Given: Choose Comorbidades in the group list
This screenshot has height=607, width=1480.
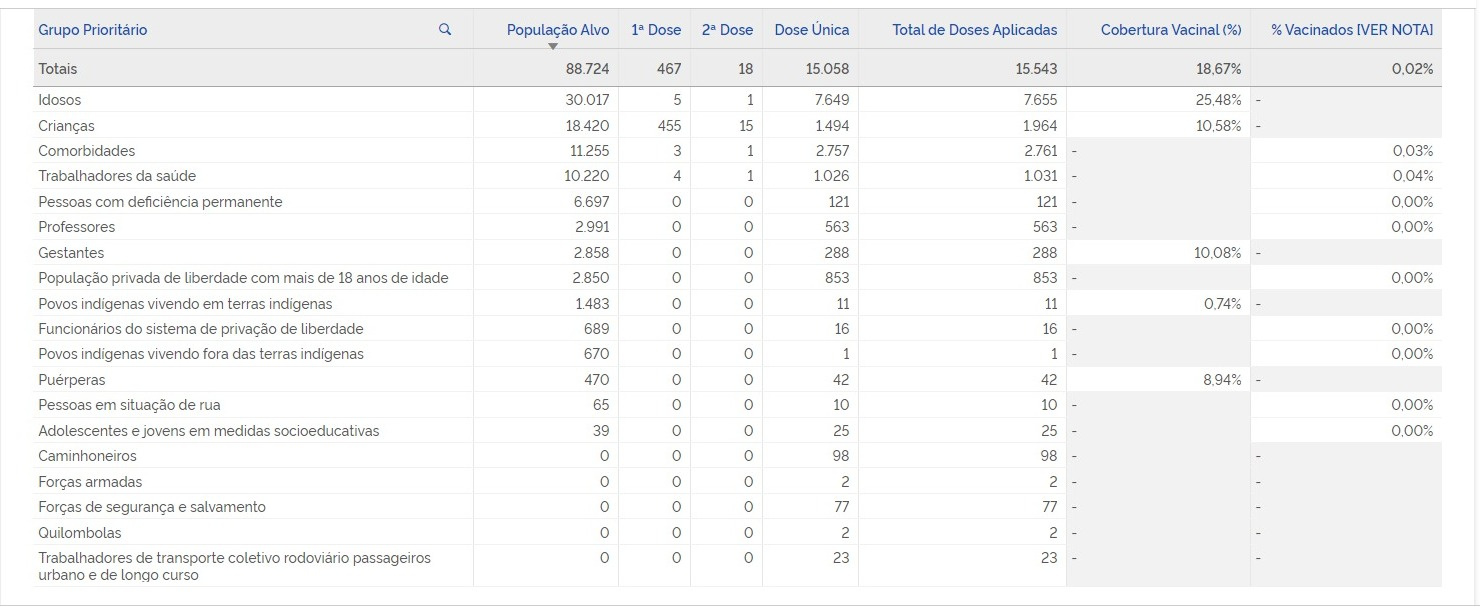Looking at the screenshot, I should click(86, 151).
